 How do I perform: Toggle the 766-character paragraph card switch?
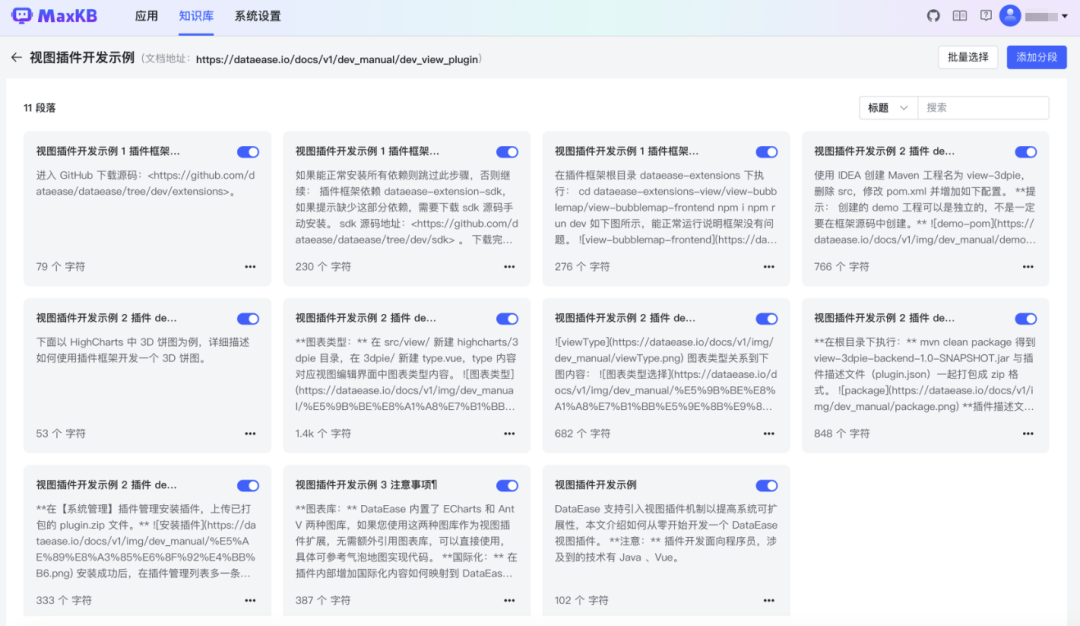pos(1027,151)
